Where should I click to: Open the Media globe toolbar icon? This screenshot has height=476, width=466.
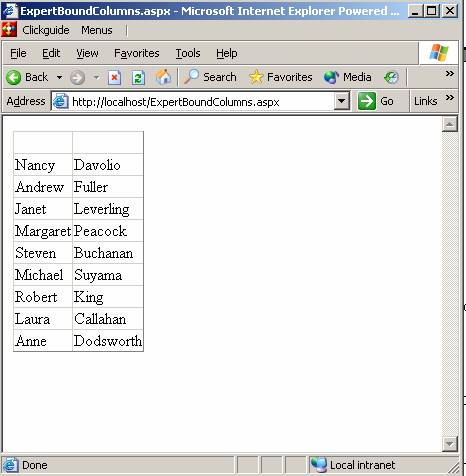(x=331, y=78)
